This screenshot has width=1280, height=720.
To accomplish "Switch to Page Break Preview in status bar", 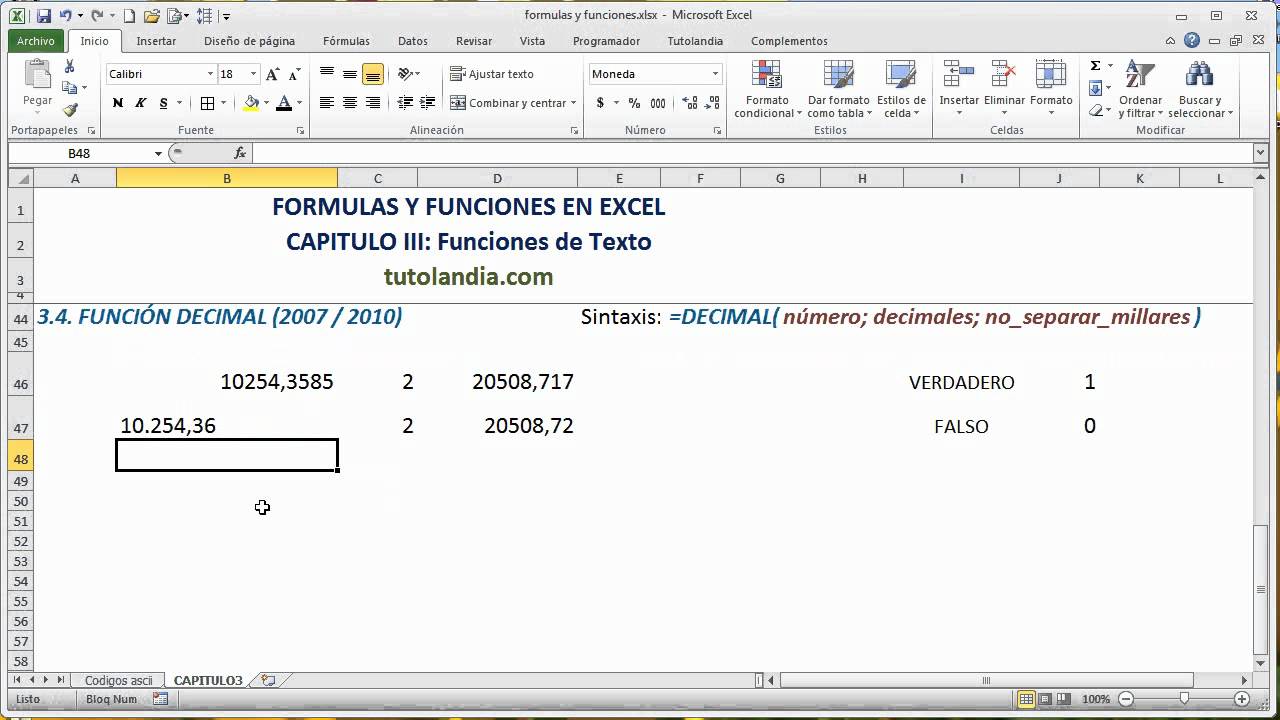I will [1064, 699].
